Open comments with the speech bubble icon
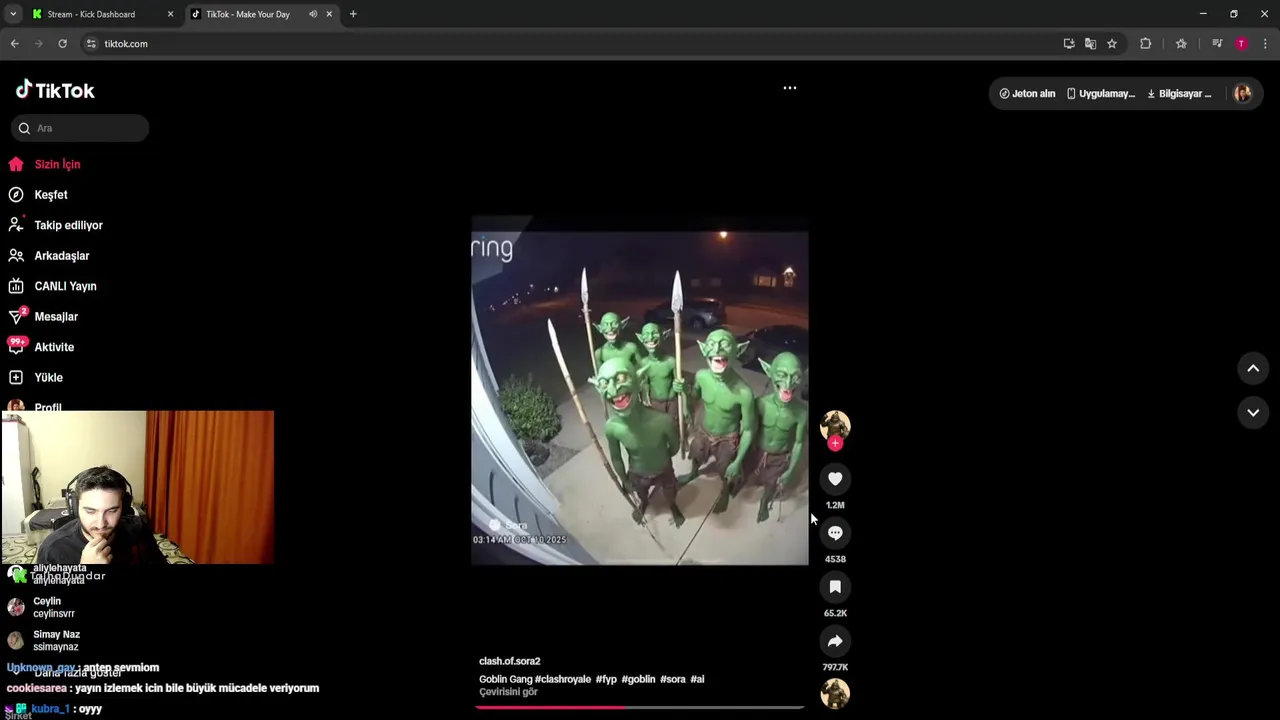Image resolution: width=1280 pixels, height=720 pixels. pyautogui.click(x=835, y=533)
